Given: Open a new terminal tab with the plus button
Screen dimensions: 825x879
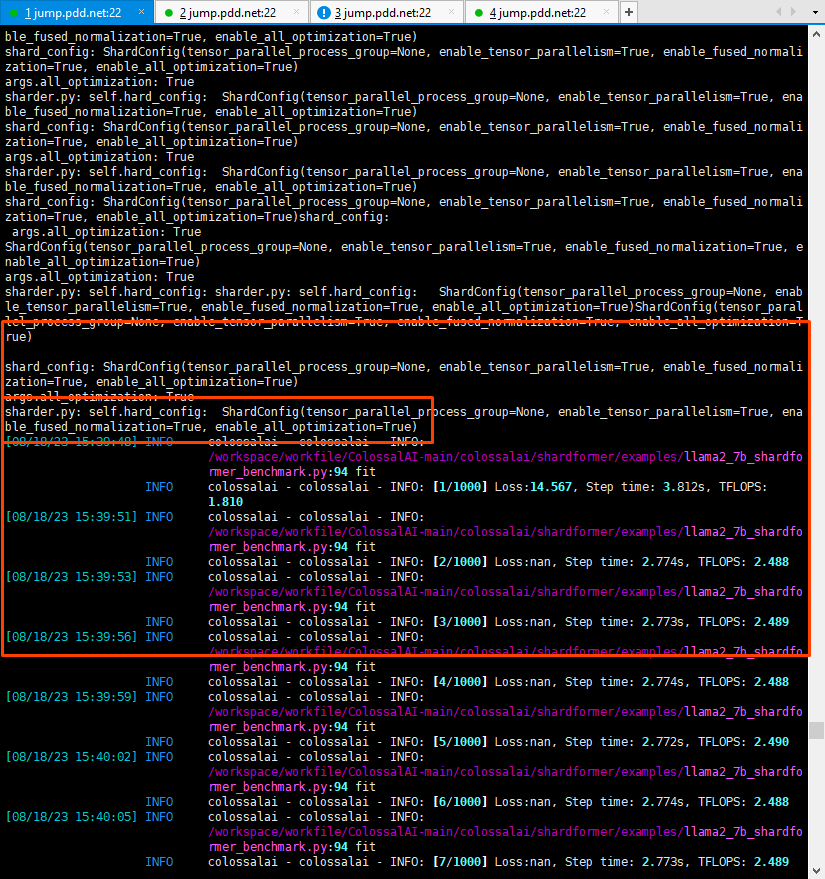Looking at the screenshot, I should [628, 14].
